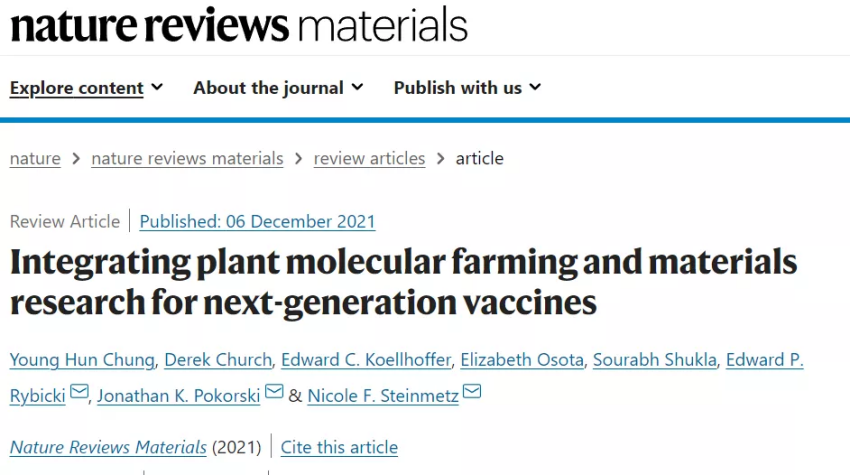Click the email icon after Nicole F. Steinmetz
851x475 pixels.
pos(472,391)
